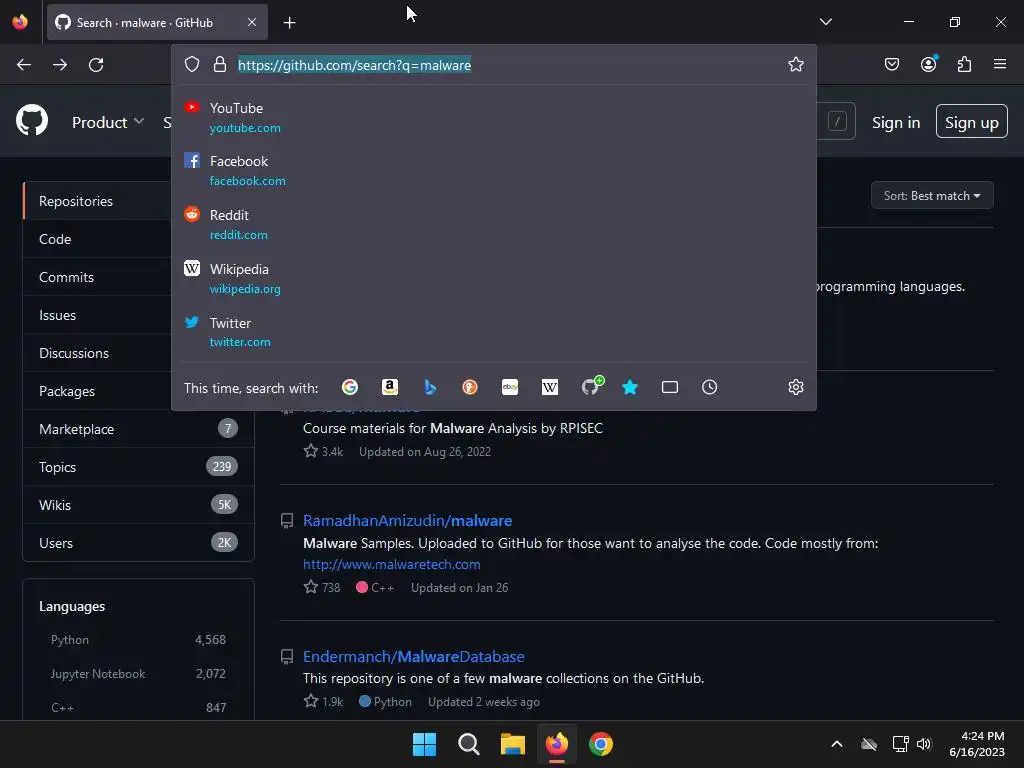This screenshot has height=768, width=1024.
Task: Open a new tab
Action: click(290, 23)
